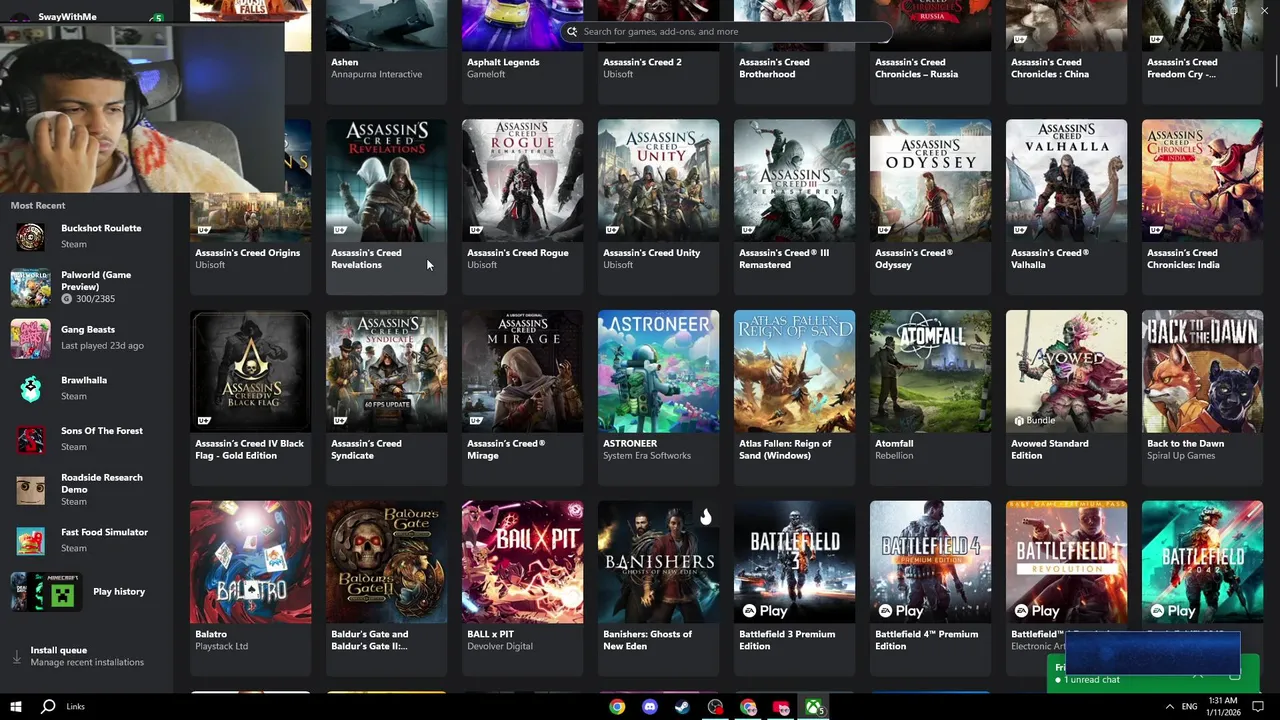The width and height of the screenshot is (1280, 720).
Task: Click the Gang Beasts text label
Action: (x=88, y=329)
